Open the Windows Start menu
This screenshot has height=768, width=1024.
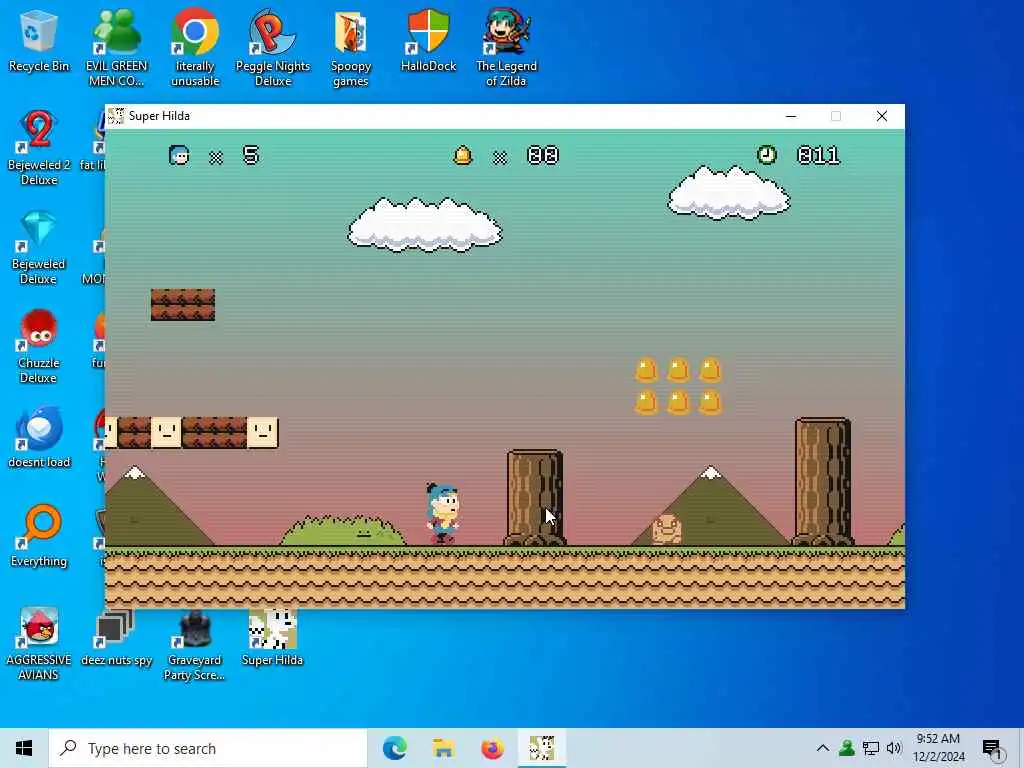24,748
